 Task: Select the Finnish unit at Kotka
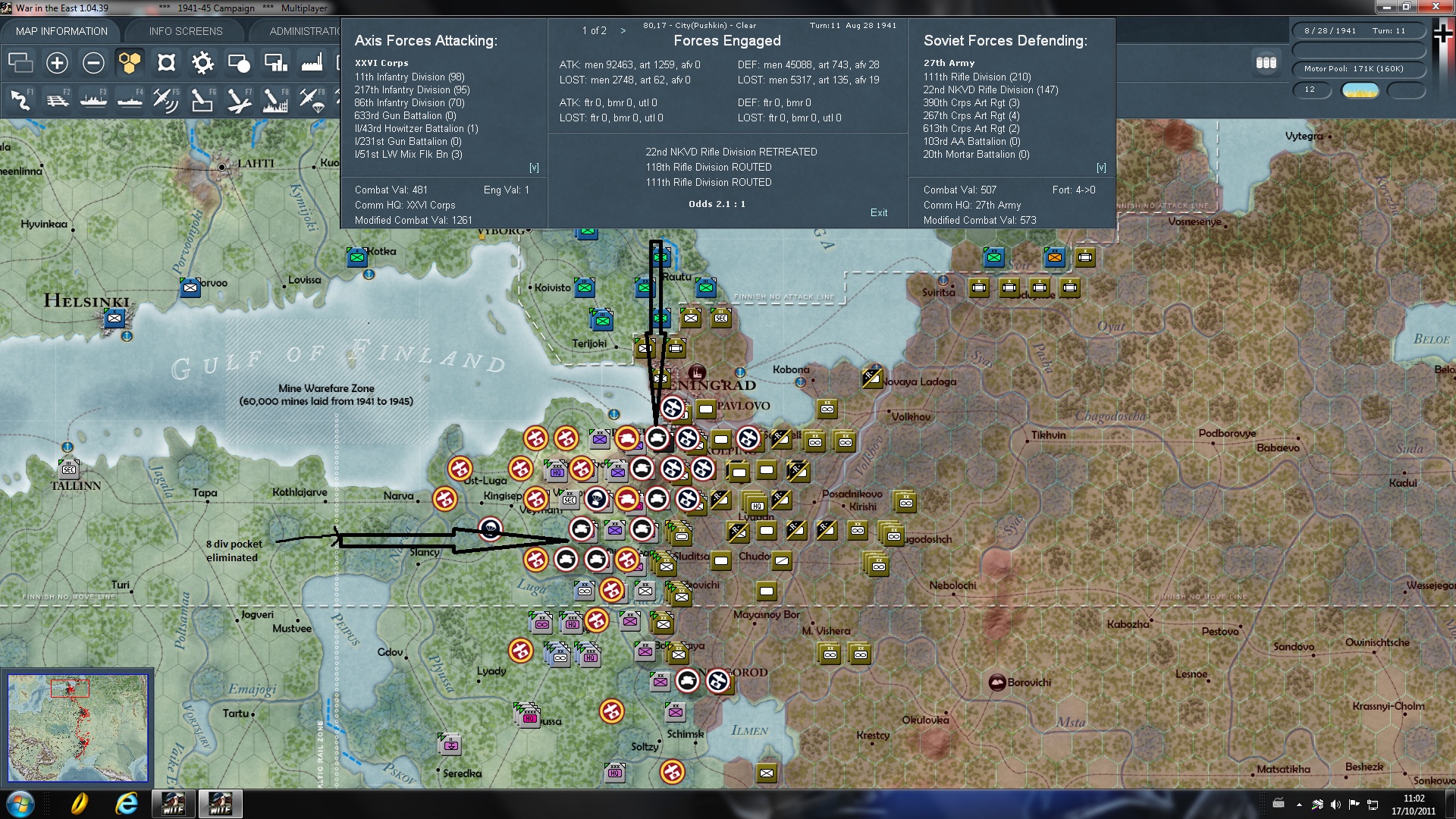357,257
